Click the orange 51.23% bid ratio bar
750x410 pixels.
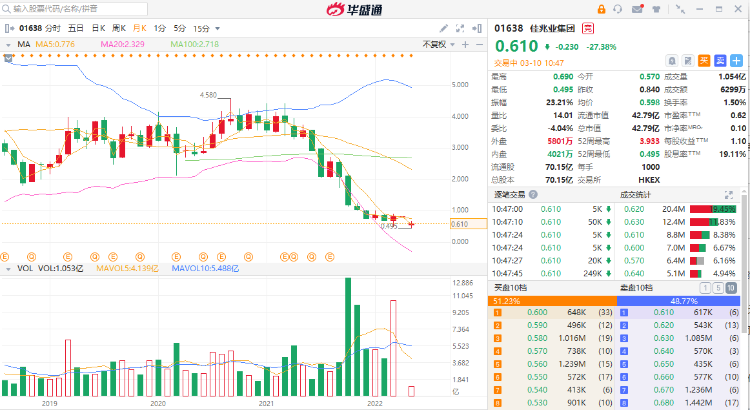[x=552, y=301]
